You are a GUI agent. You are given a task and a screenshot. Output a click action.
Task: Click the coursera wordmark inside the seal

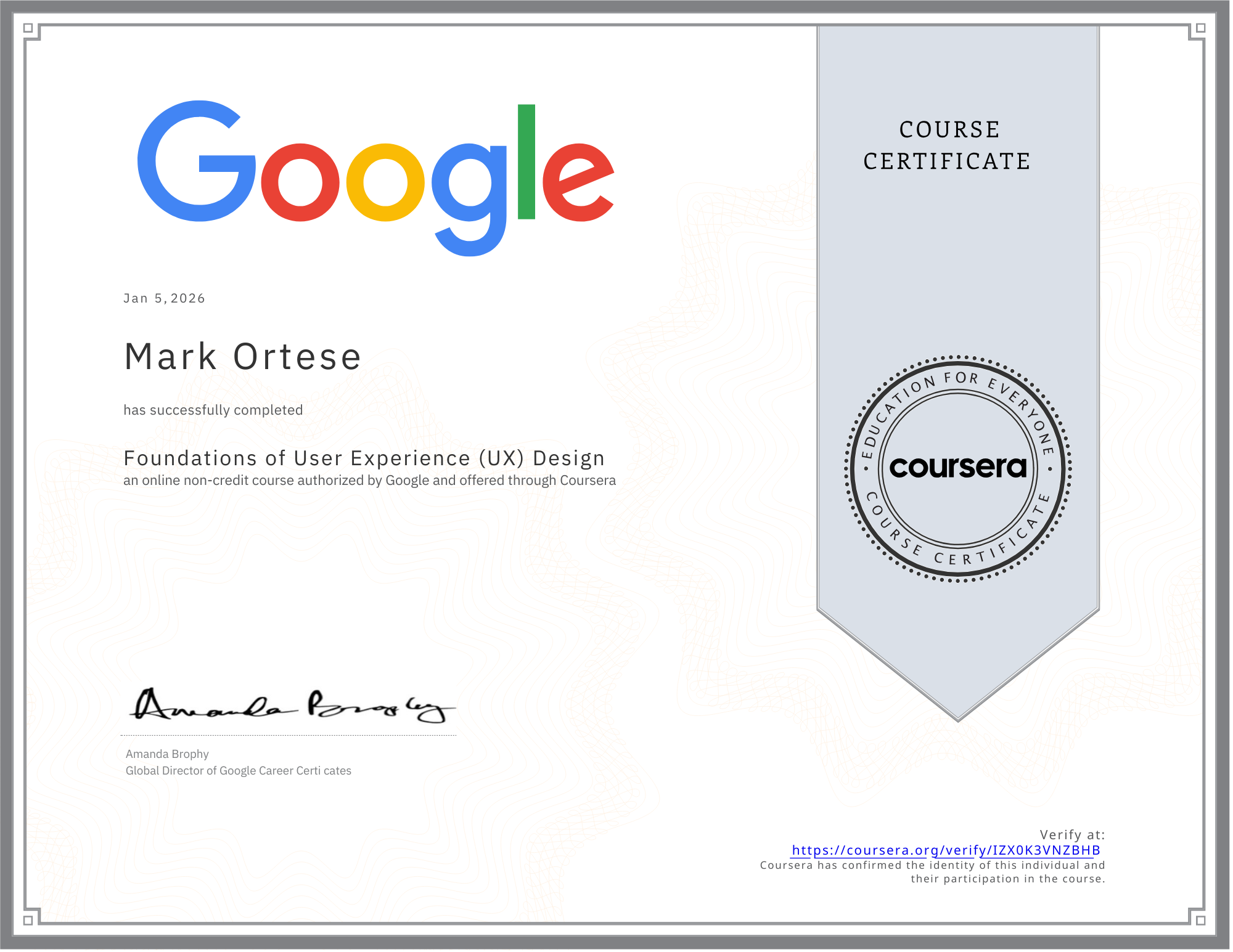959,468
